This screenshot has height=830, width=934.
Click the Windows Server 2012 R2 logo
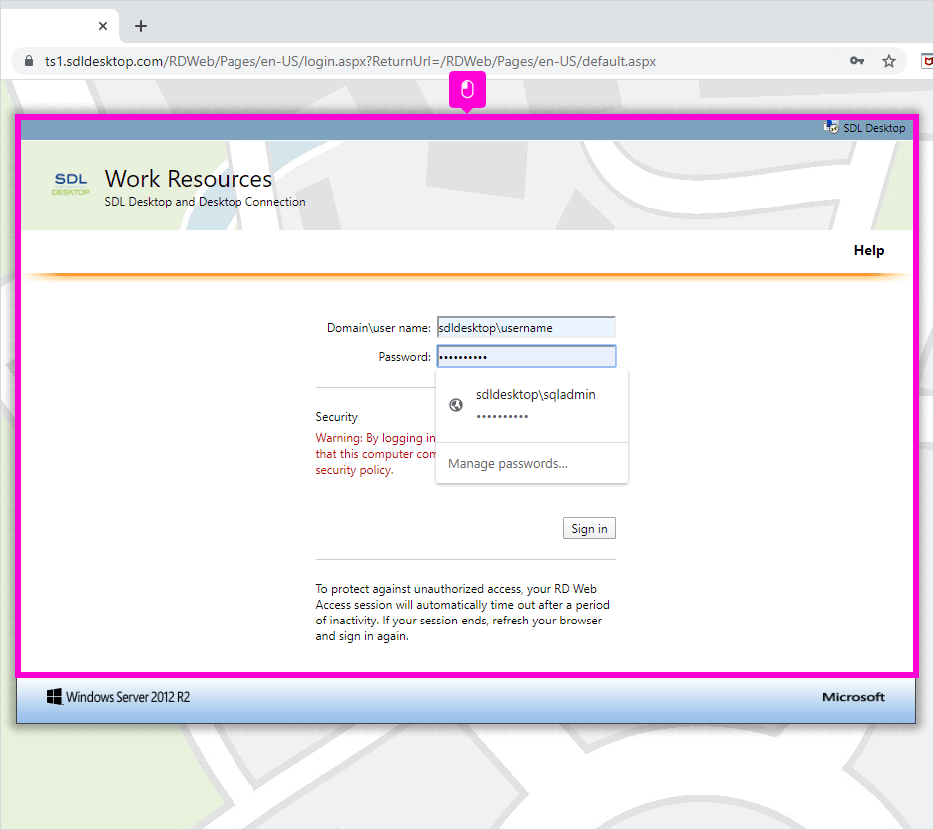[x=119, y=697]
